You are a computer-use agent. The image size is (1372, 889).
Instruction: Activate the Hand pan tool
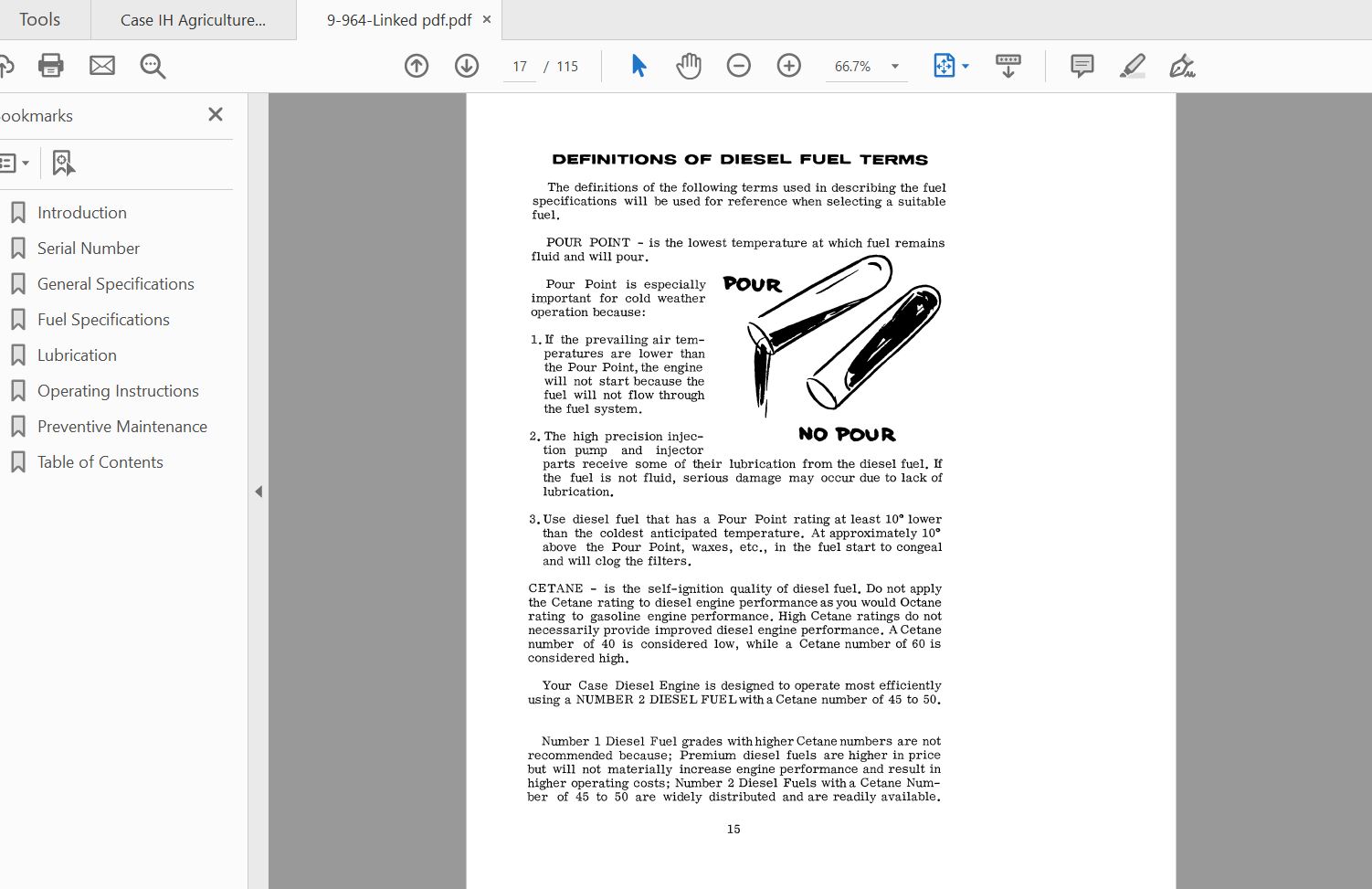tap(689, 66)
